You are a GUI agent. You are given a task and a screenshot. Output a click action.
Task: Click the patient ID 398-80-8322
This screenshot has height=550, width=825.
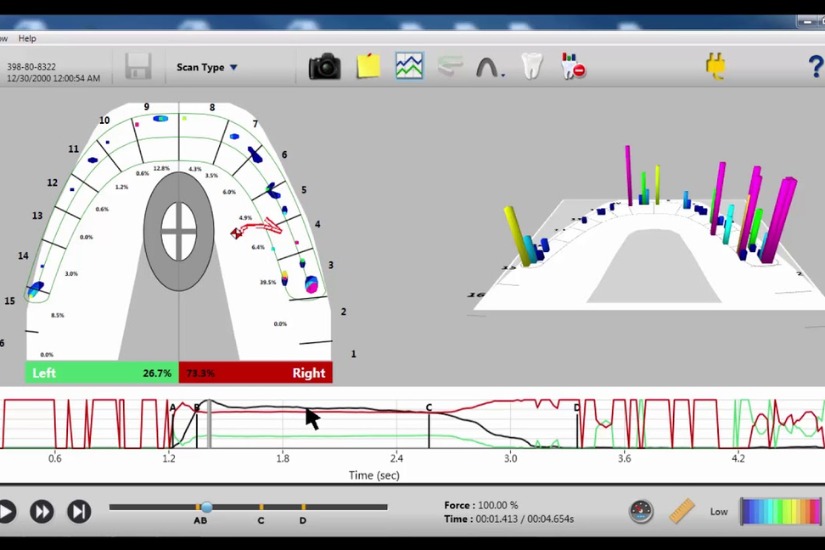(31, 67)
